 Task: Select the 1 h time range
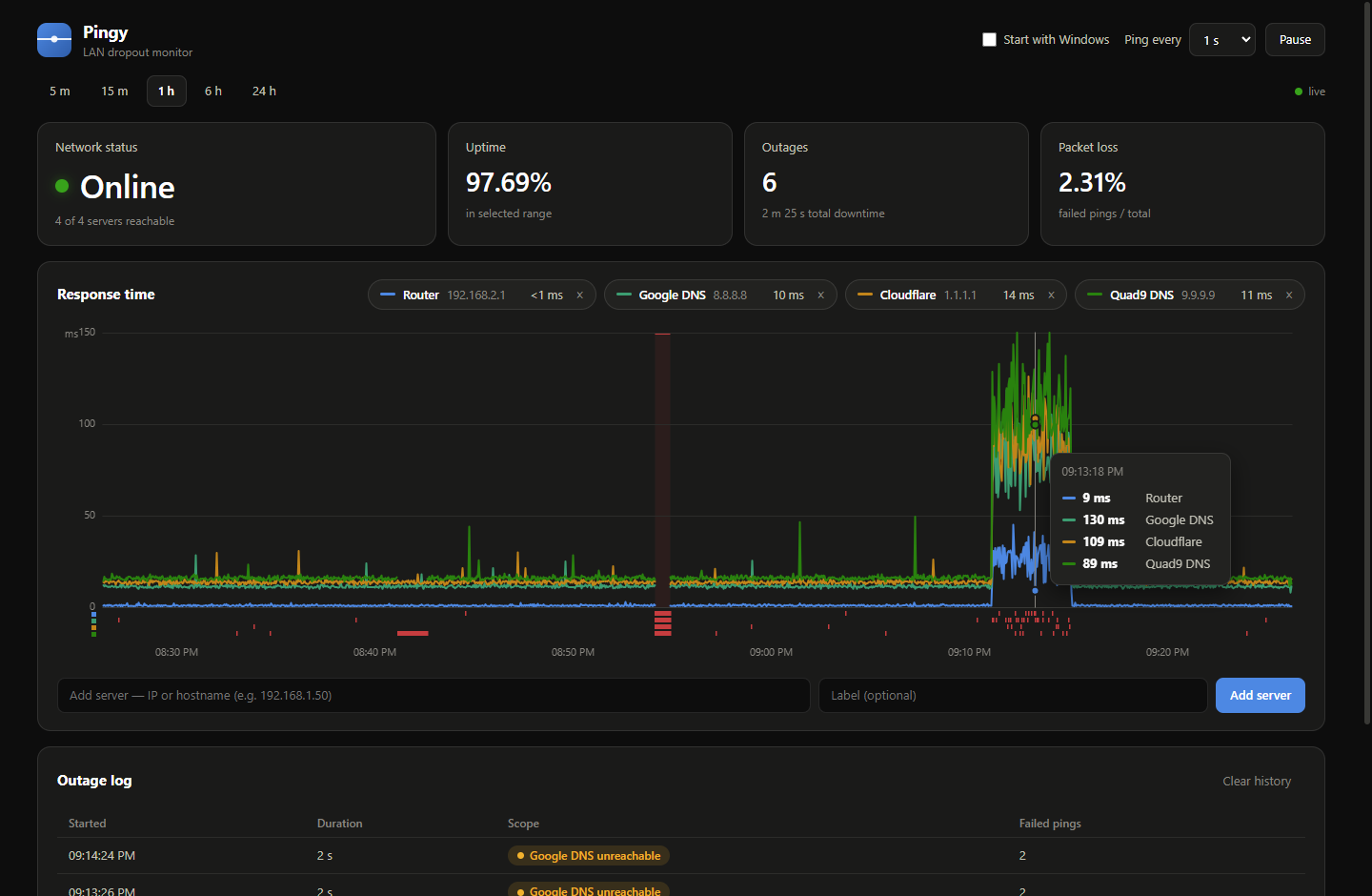[x=167, y=92]
